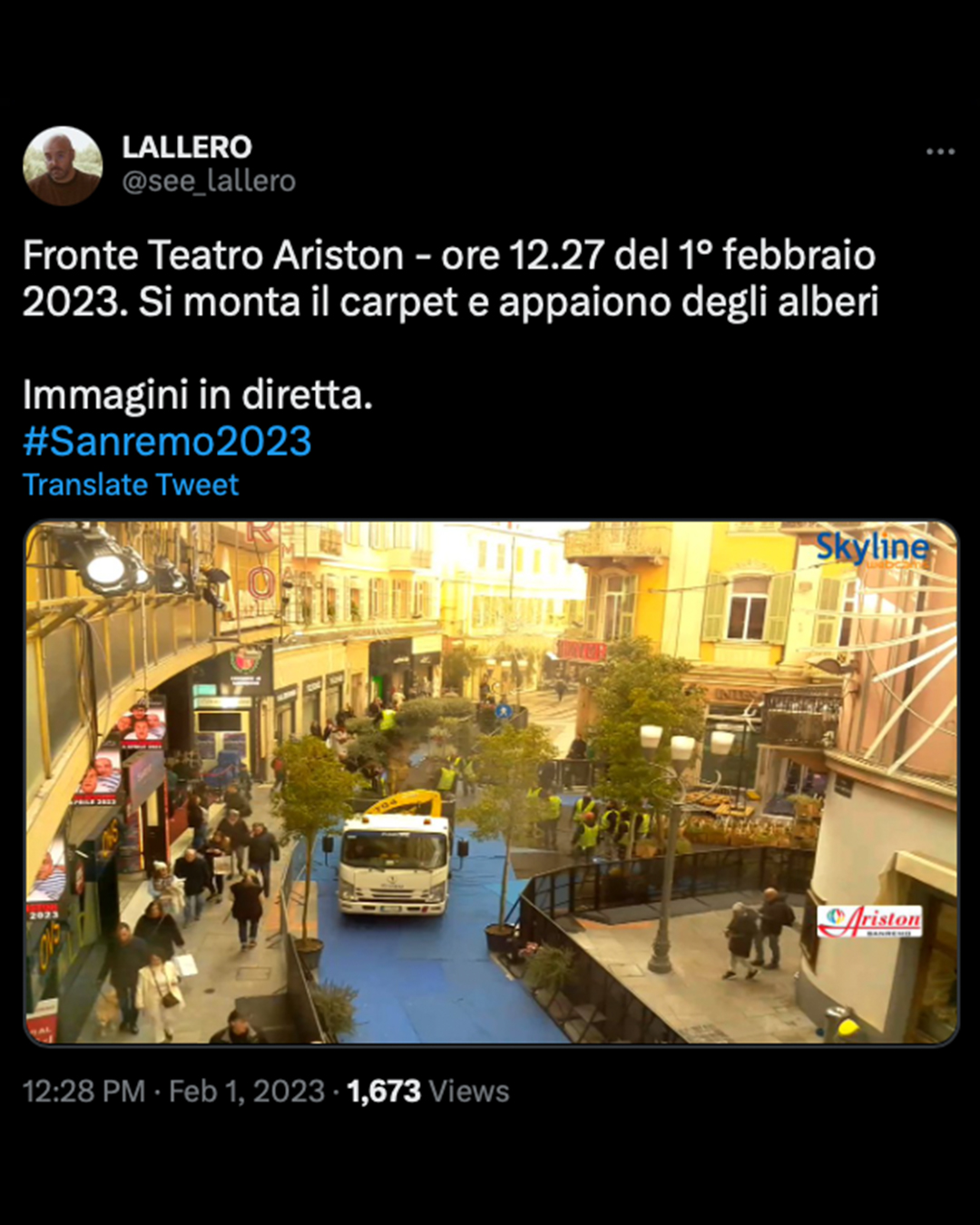Expand the embedded Teatro Ariston webcam image
The image size is (980, 1225).
[x=491, y=782]
